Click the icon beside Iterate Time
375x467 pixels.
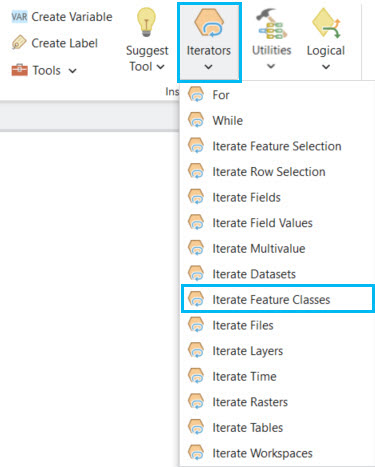(x=196, y=376)
